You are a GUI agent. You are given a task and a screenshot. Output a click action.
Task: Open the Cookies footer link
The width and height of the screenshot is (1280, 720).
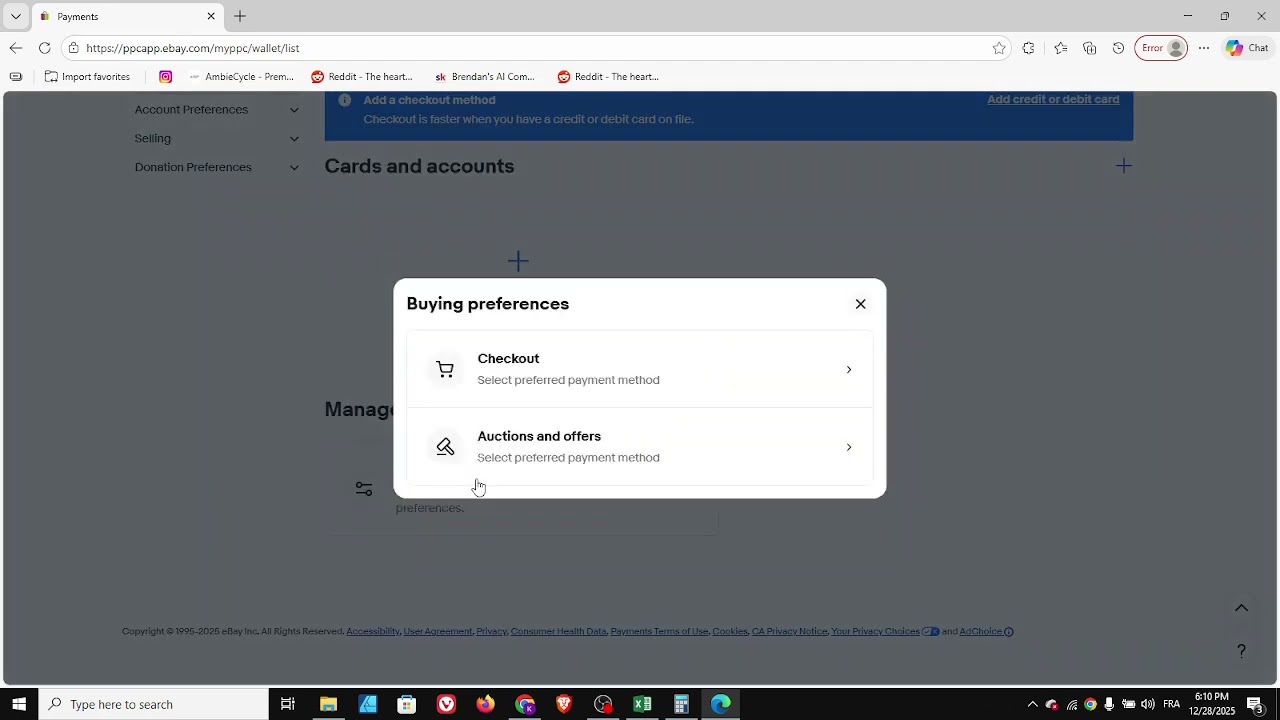tap(730, 631)
